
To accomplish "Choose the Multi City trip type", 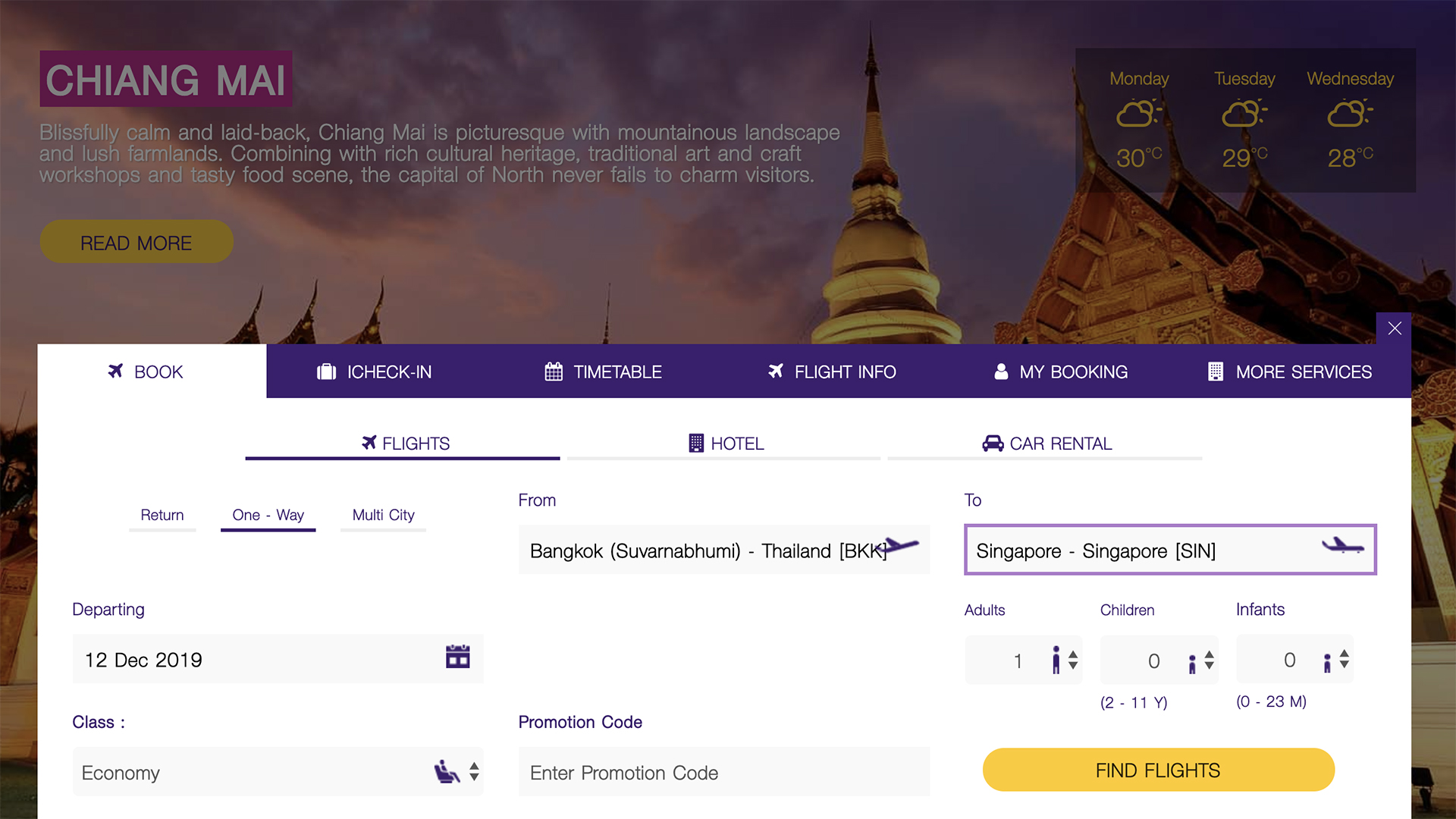I will point(383,516).
